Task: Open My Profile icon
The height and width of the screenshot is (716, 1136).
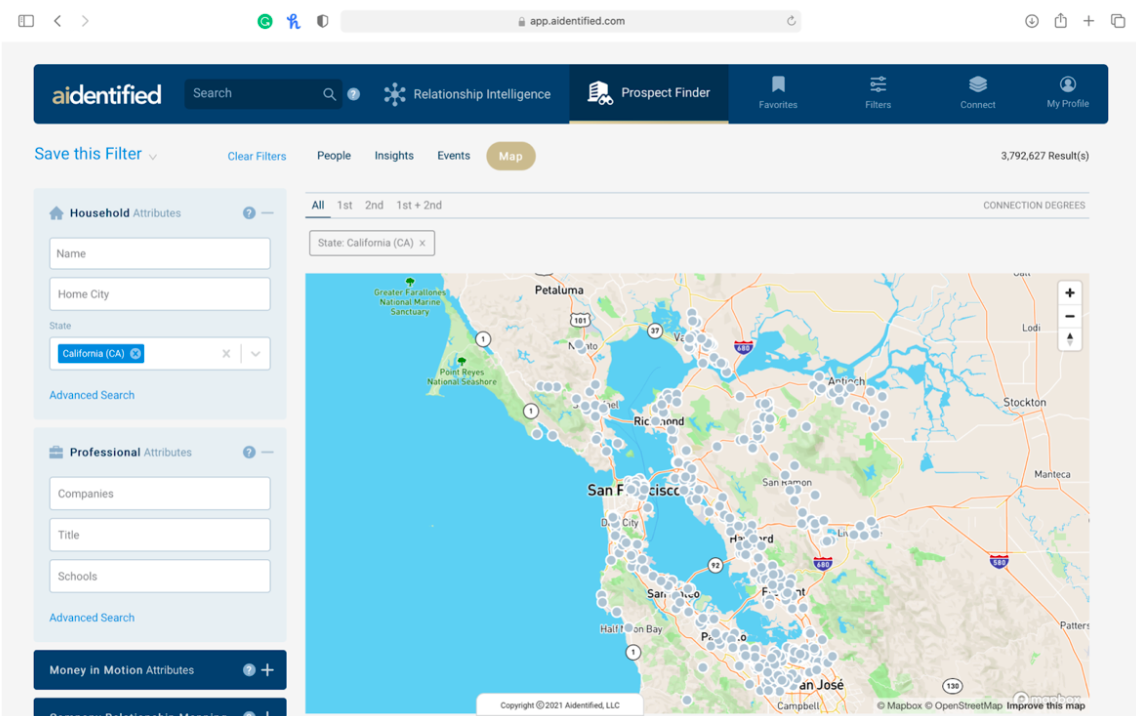Action: (1067, 85)
